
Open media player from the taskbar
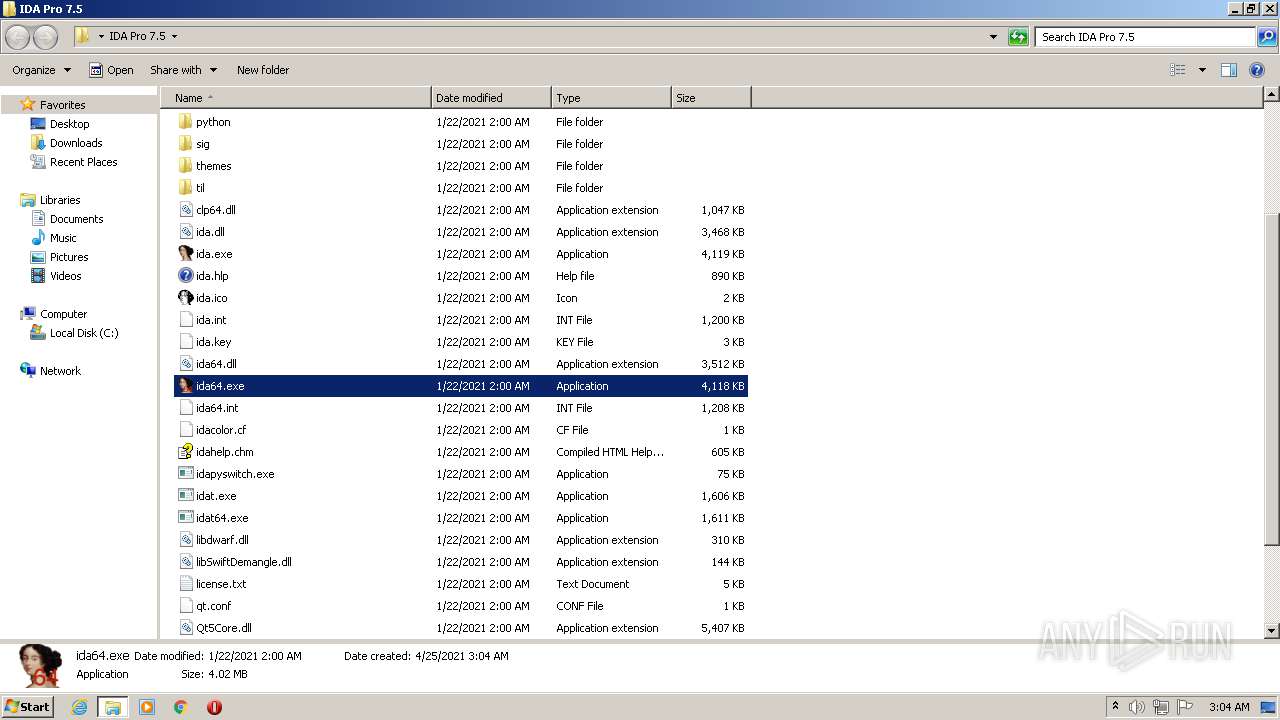[147, 707]
